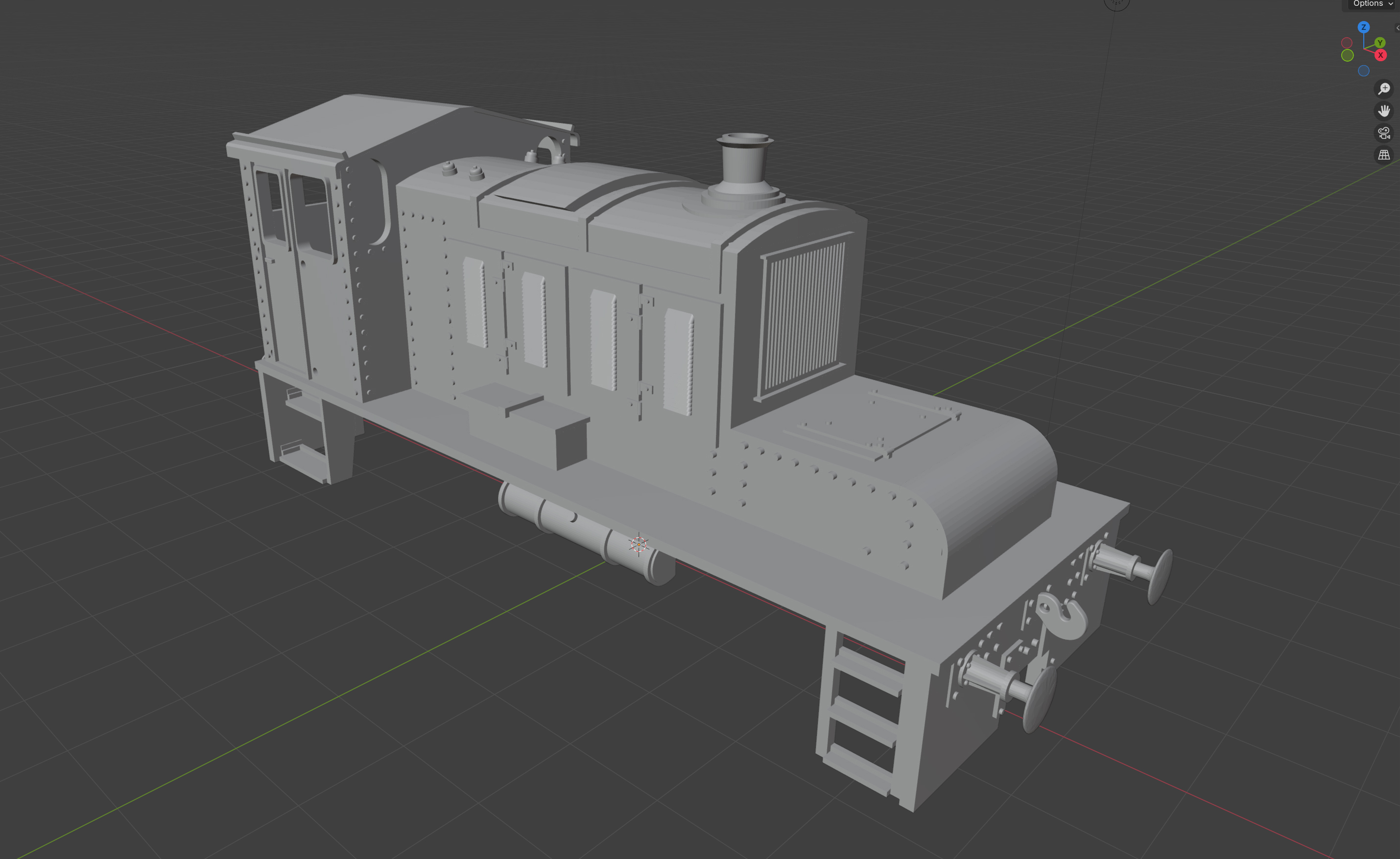Click the unlabeled negative Z blue gizmo circle
1400x859 pixels.
[x=1363, y=71]
